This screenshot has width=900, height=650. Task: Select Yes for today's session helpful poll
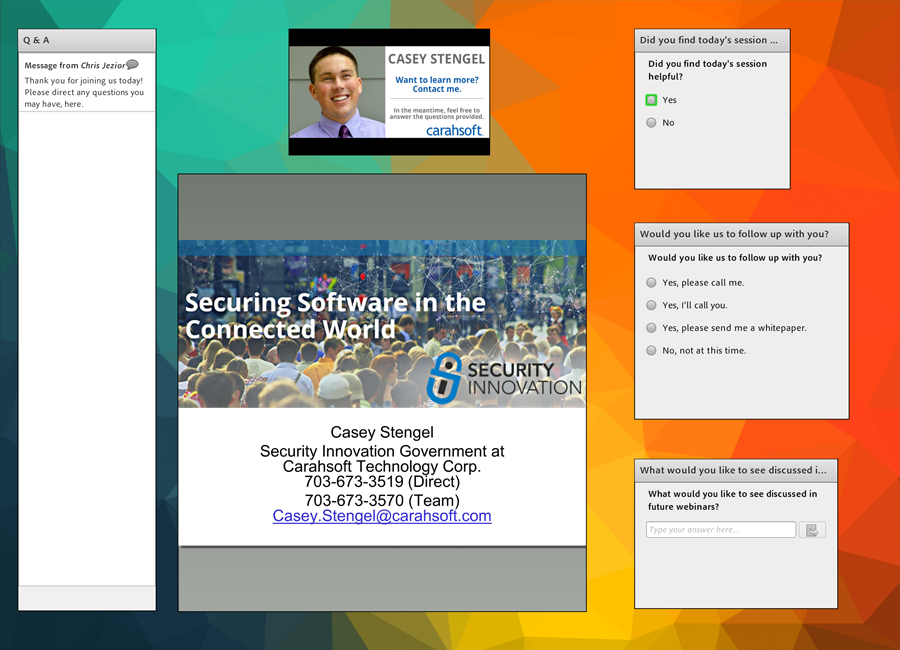(x=651, y=100)
